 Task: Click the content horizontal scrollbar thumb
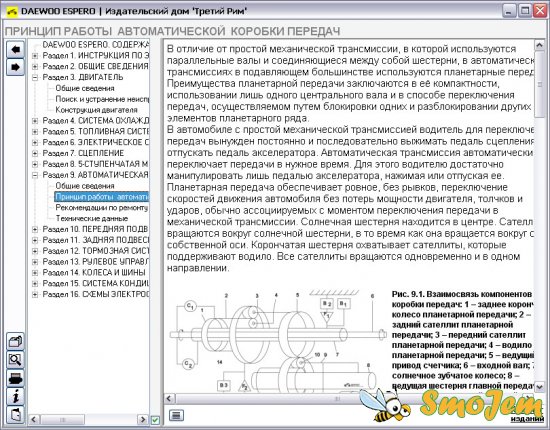[337, 399]
